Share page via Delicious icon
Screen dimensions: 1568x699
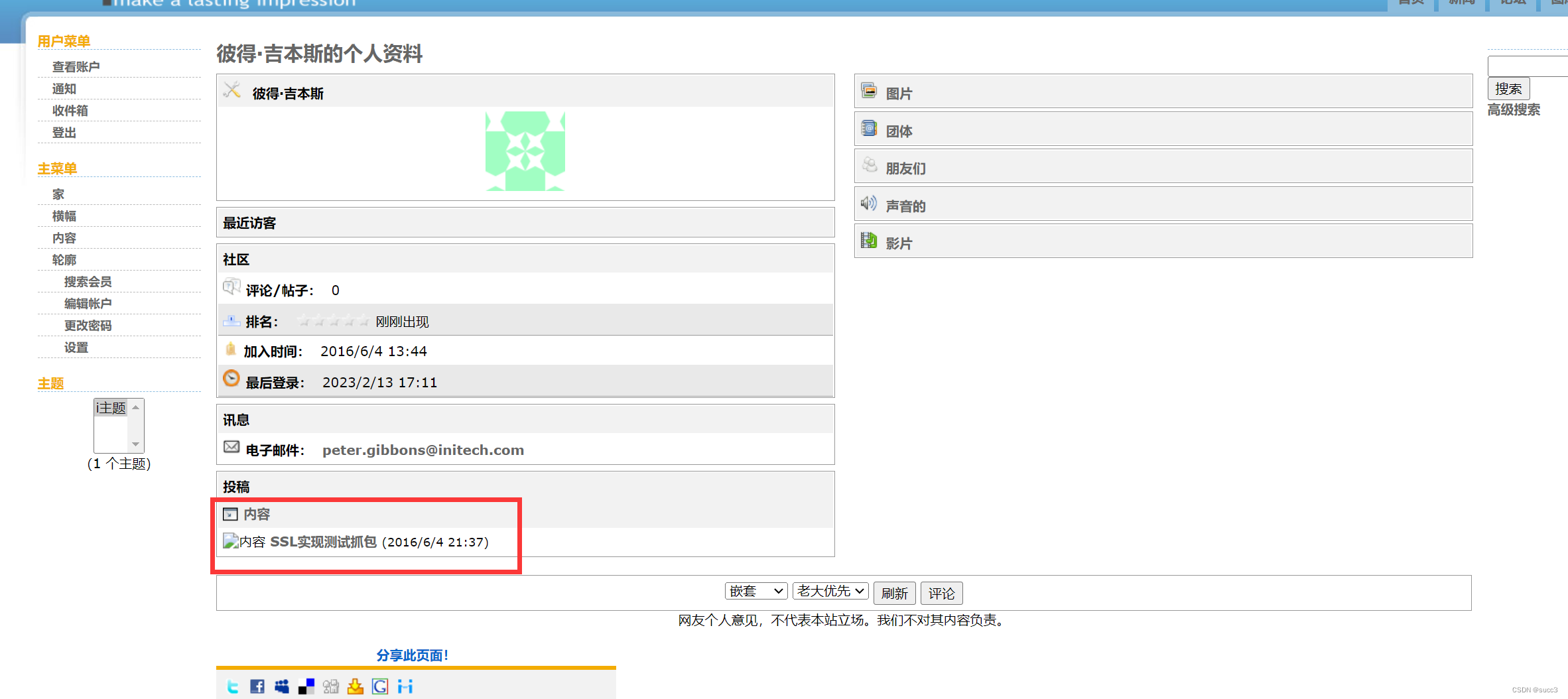(306, 686)
